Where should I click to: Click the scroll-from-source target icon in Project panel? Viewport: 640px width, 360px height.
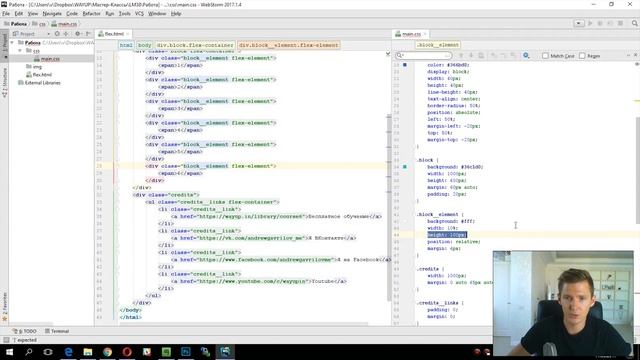[57, 34]
